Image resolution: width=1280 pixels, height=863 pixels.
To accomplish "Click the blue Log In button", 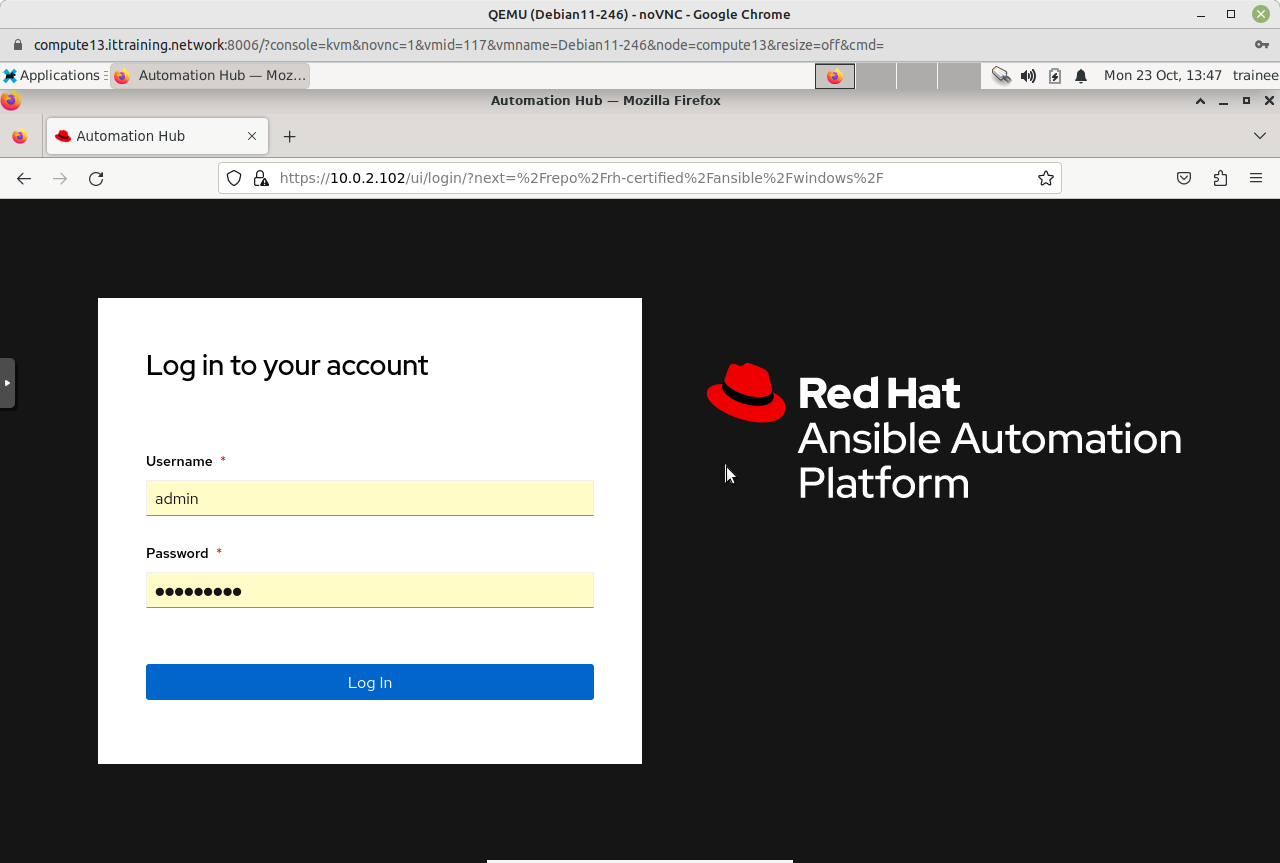I will pos(370,682).
